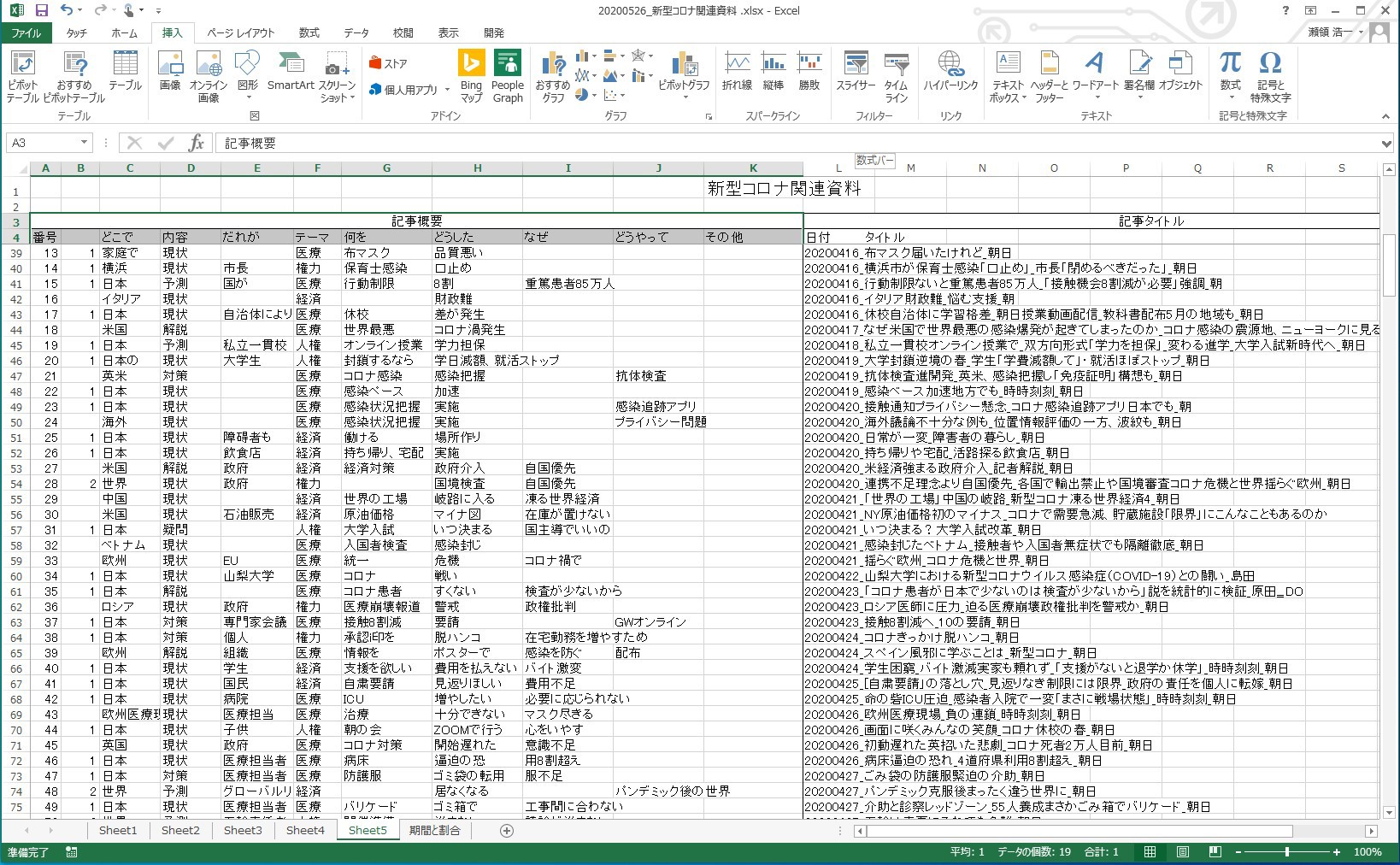Screen dimensions: 1400x865
Task: Add a new worksheet
Action: tap(507, 830)
